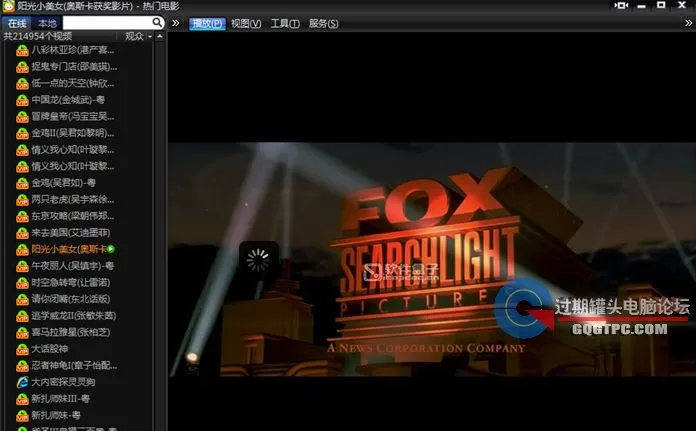Open the 播放(P) menu
Viewport: 696px width, 431px height.
[x=207, y=23]
